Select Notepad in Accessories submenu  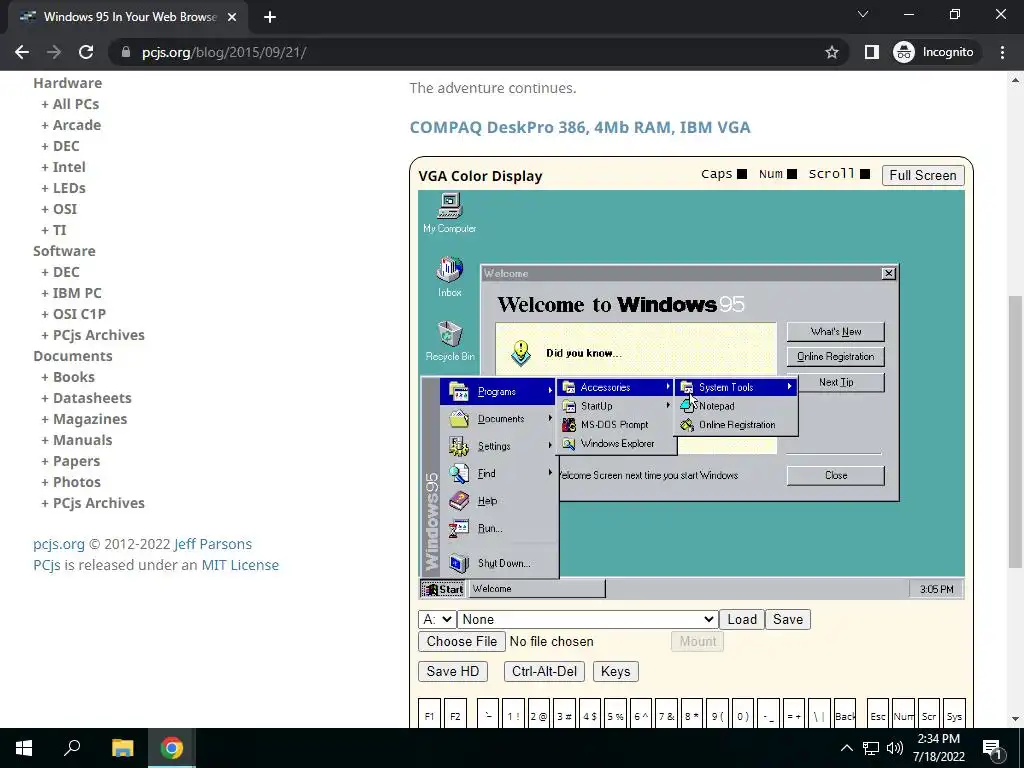(736, 406)
